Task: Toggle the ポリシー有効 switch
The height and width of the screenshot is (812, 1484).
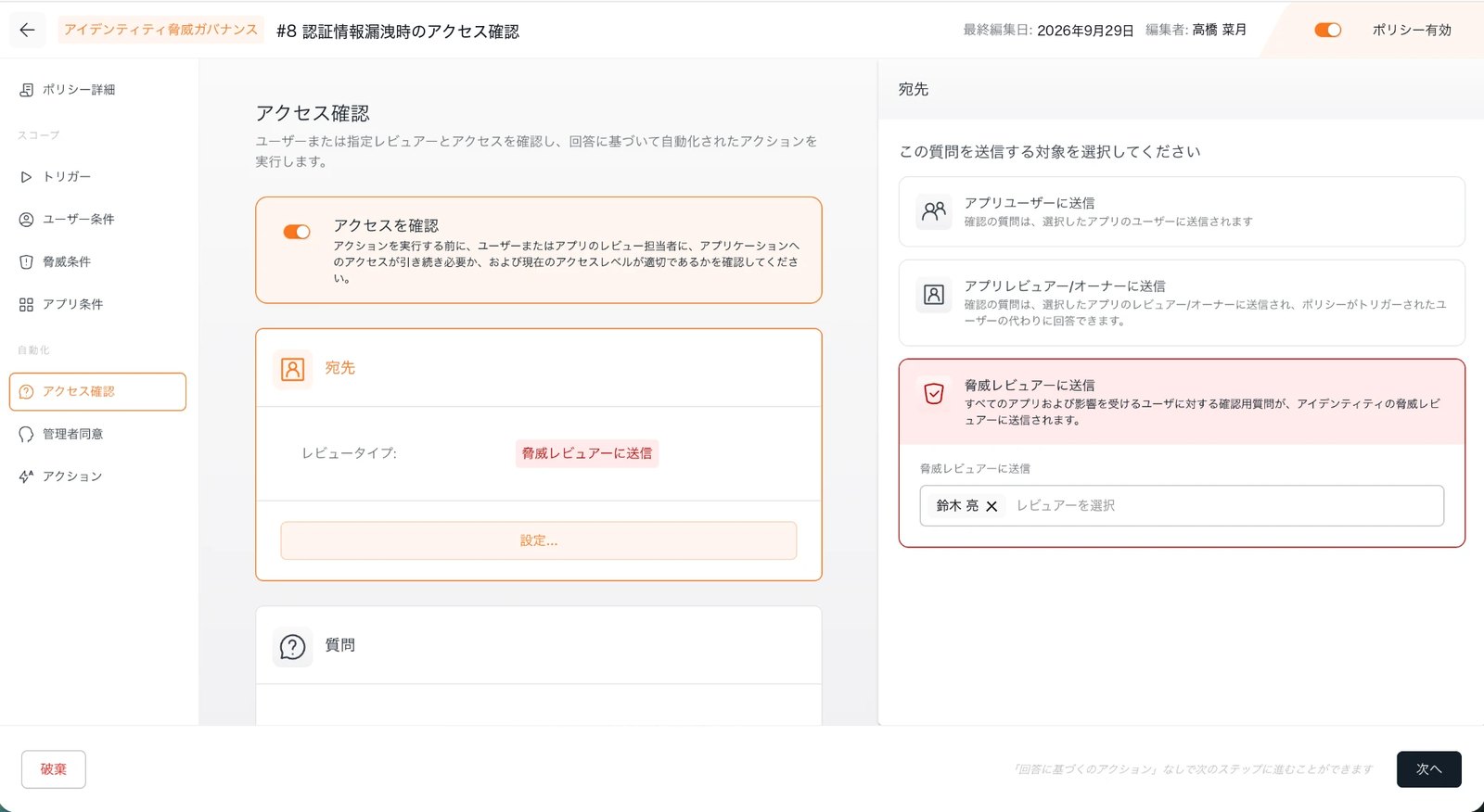Action: pyautogui.click(x=1327, y=30)
